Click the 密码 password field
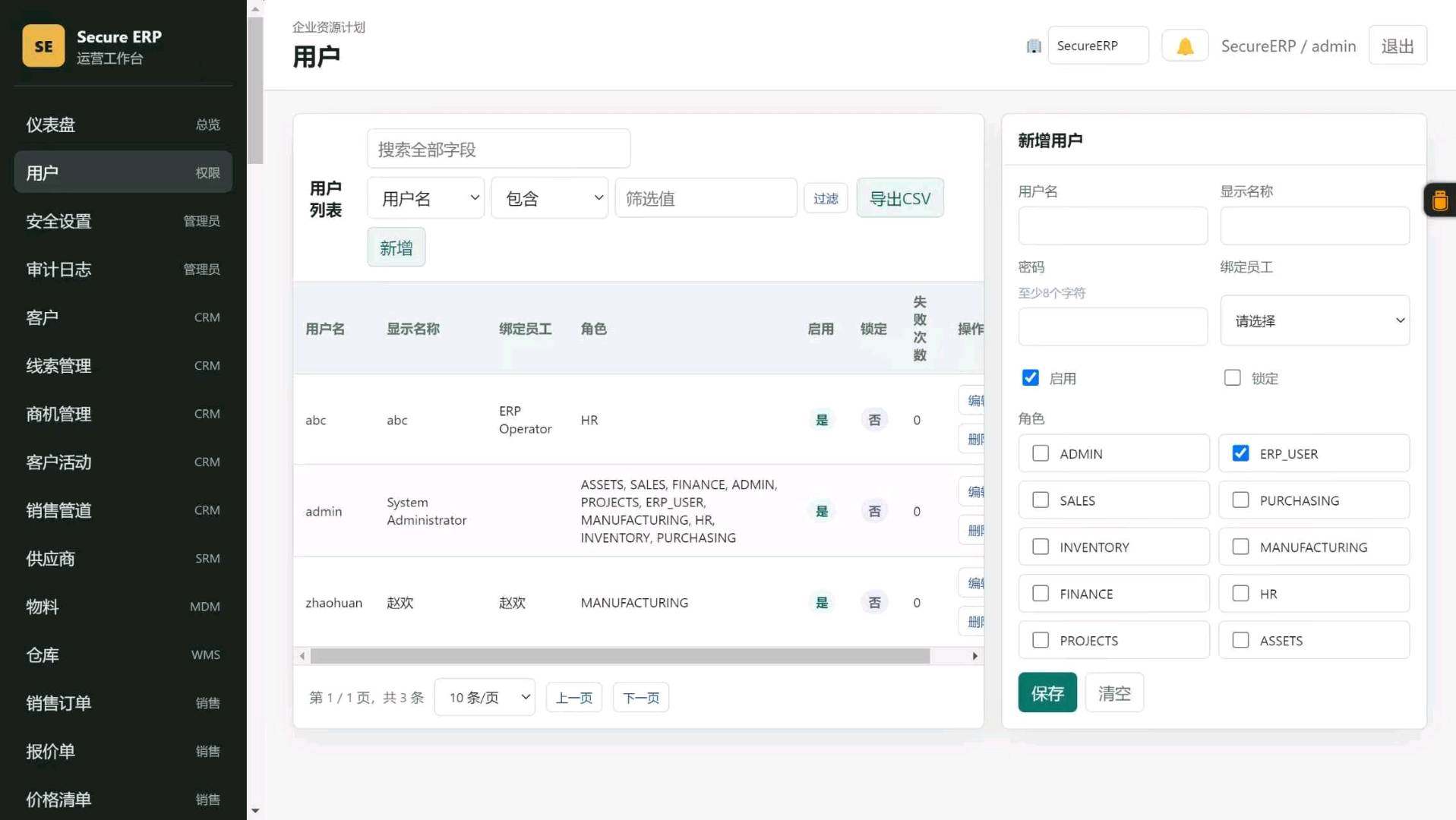Screen dimensions: 1456x820 point(1113,326)
